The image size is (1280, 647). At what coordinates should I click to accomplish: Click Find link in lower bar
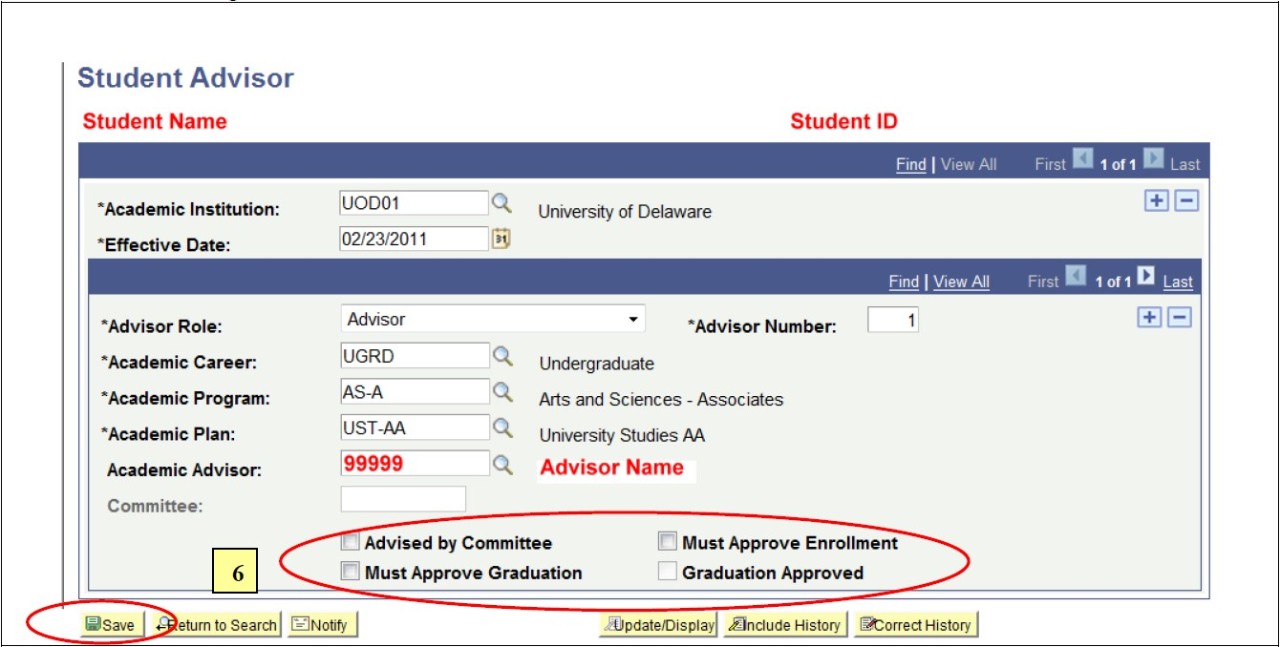[903, 282]
